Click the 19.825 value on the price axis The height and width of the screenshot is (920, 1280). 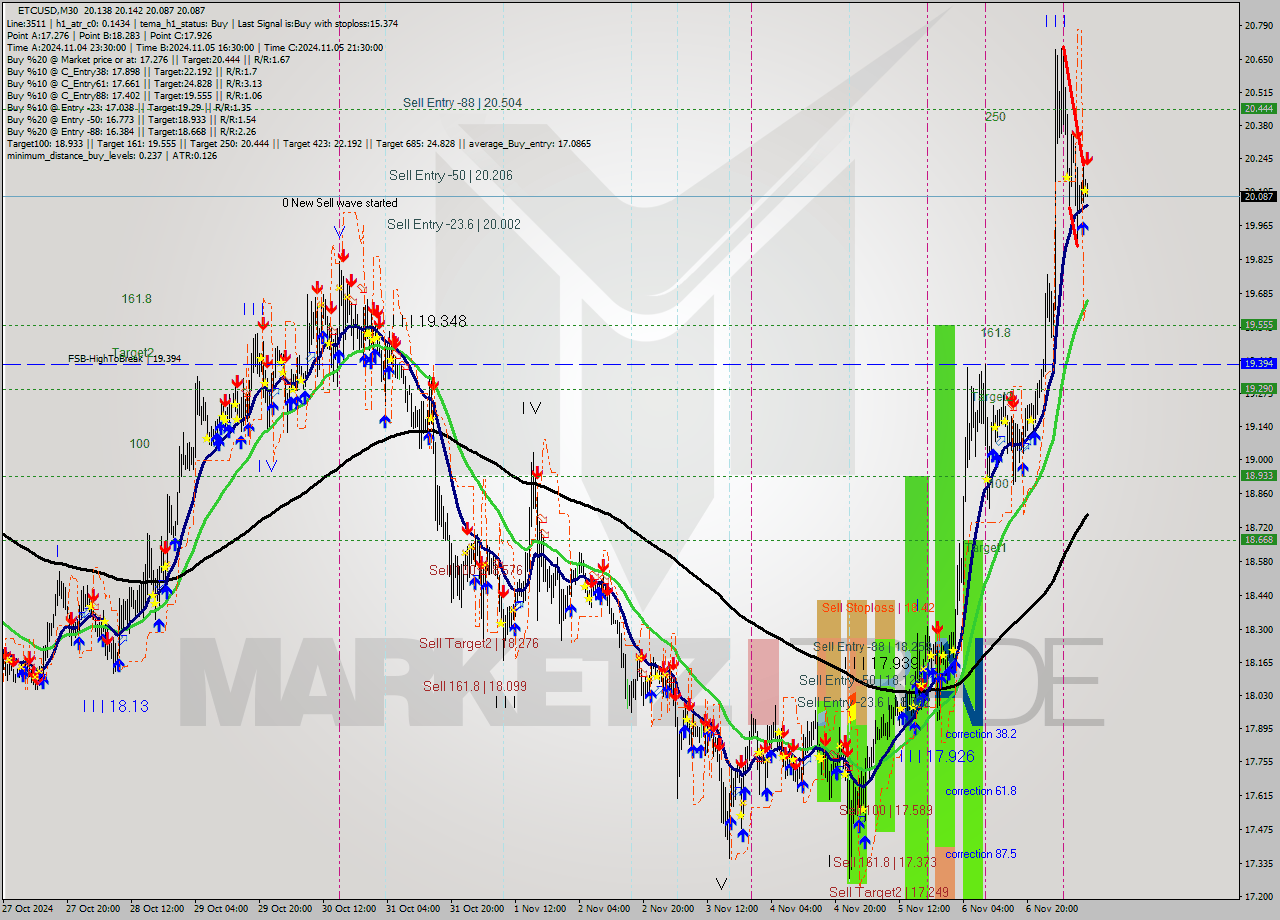coord(1258,260)
